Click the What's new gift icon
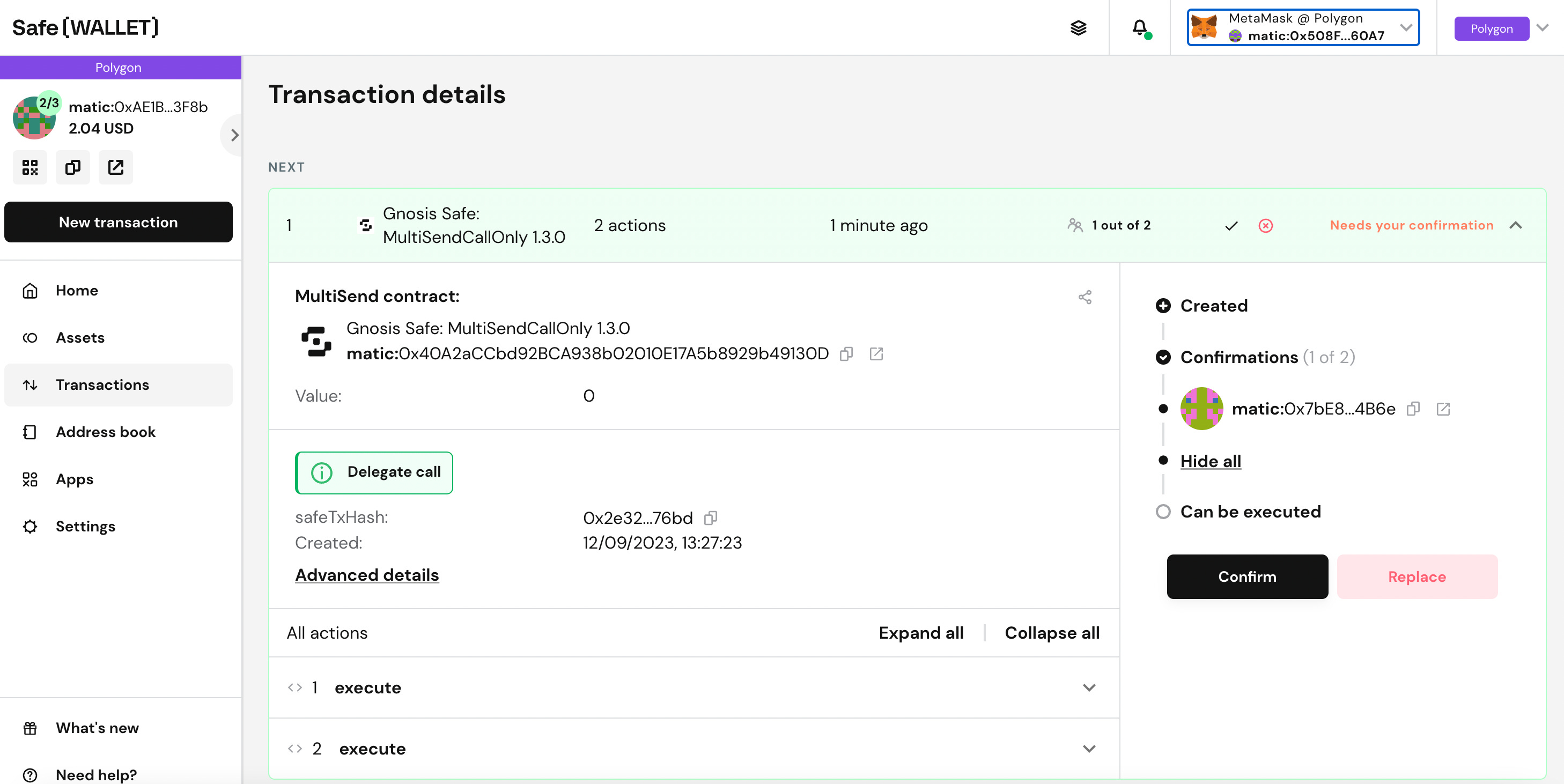 [x=29, y=728]
